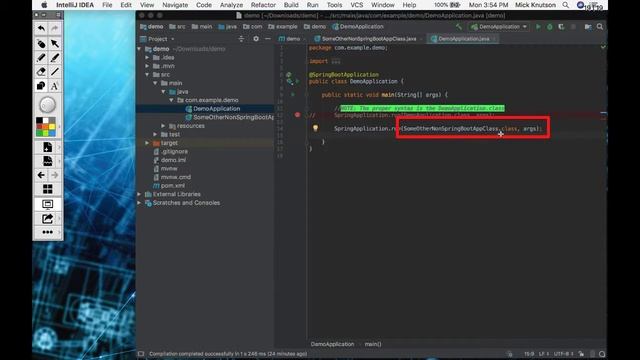Select the eraser annotation tool
Image resolution: width=640 pixels, height=360 pixels.
click(x=41, y=72)
